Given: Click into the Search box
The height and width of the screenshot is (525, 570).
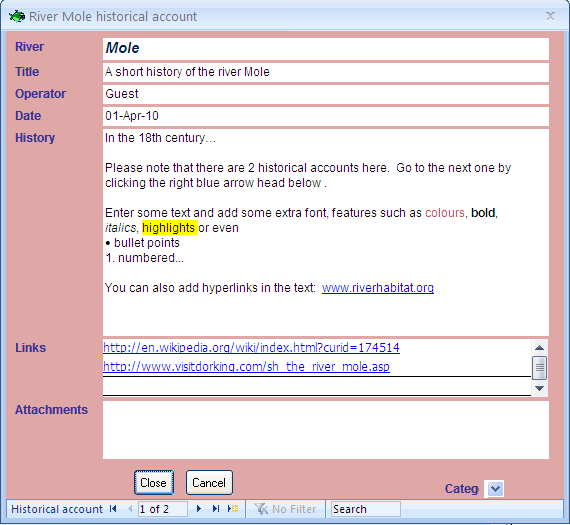Looking at the screenshot, I should pyautogui.click(x=365, y=509).
